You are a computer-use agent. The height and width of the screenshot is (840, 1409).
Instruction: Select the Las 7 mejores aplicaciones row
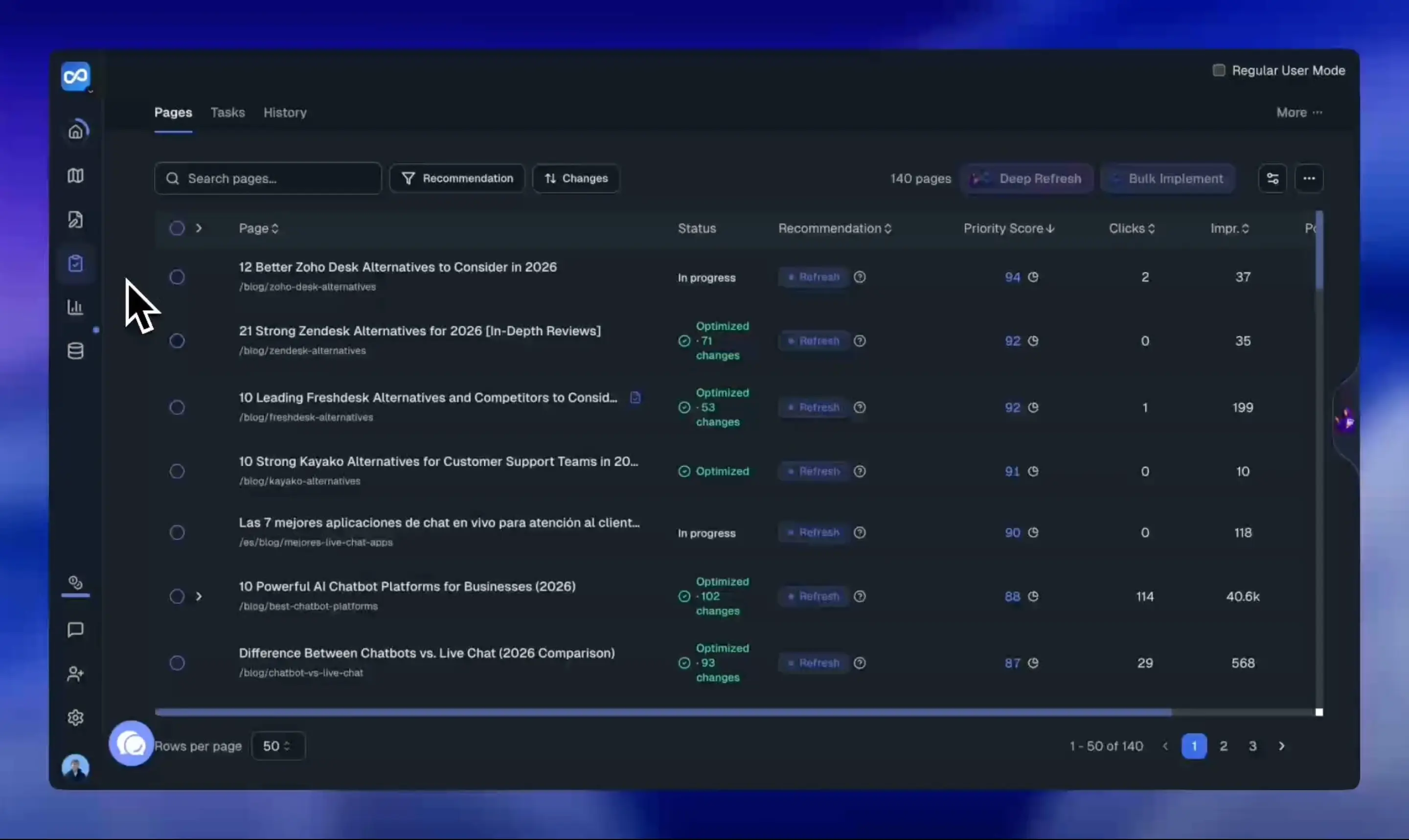177,532
